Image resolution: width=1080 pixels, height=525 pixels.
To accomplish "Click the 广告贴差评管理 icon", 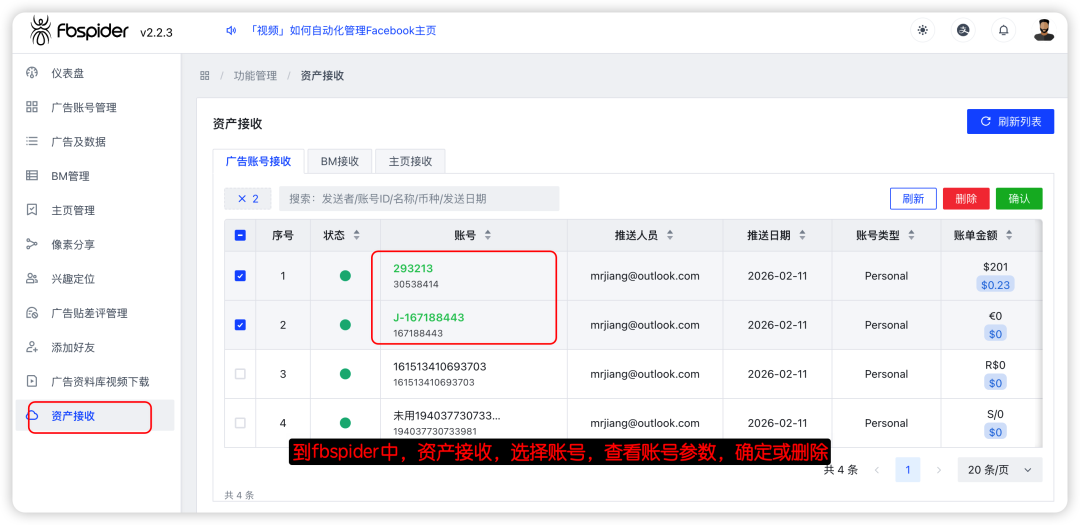I will [32, 313].
